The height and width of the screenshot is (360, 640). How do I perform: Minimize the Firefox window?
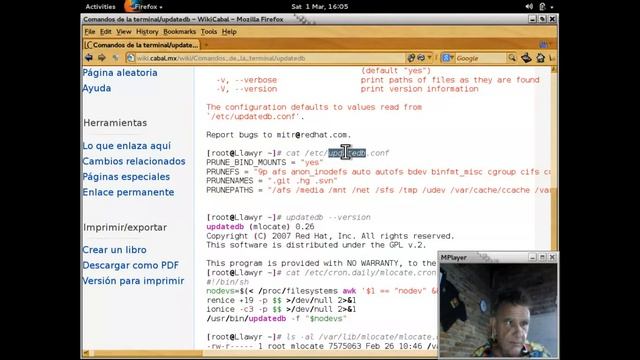click(532, 19)
